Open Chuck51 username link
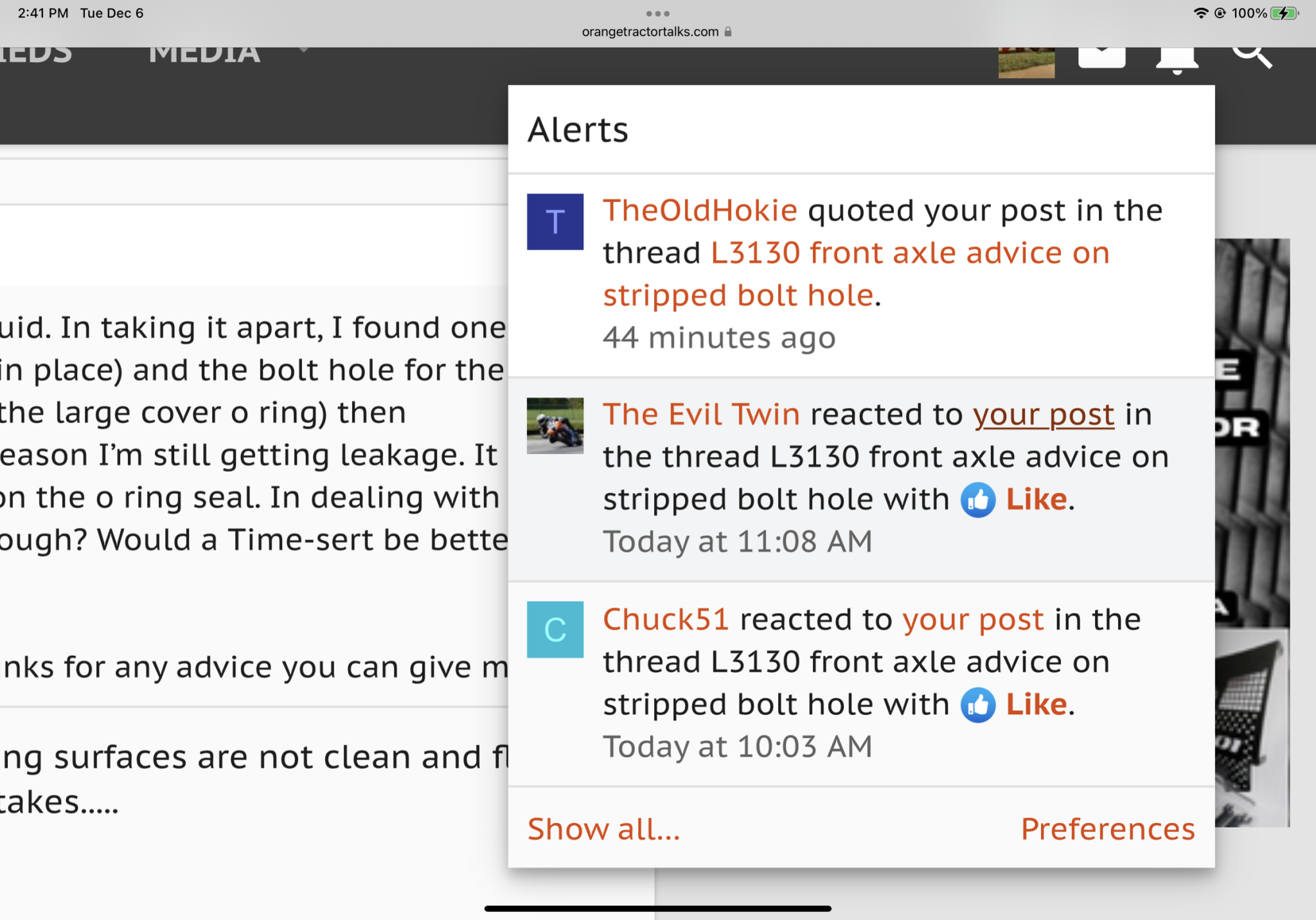The image size is (1316, 920). 666,620
